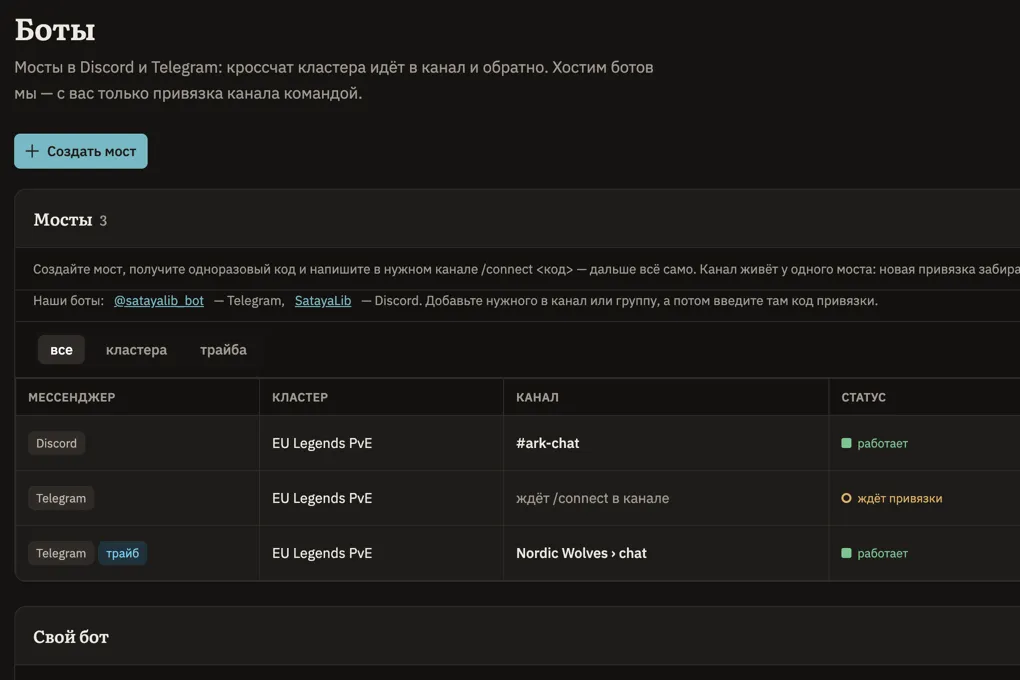This screenshot has height=680, width=1020.
Task: Click Telegram badge in the pending row
Action: 61,498
